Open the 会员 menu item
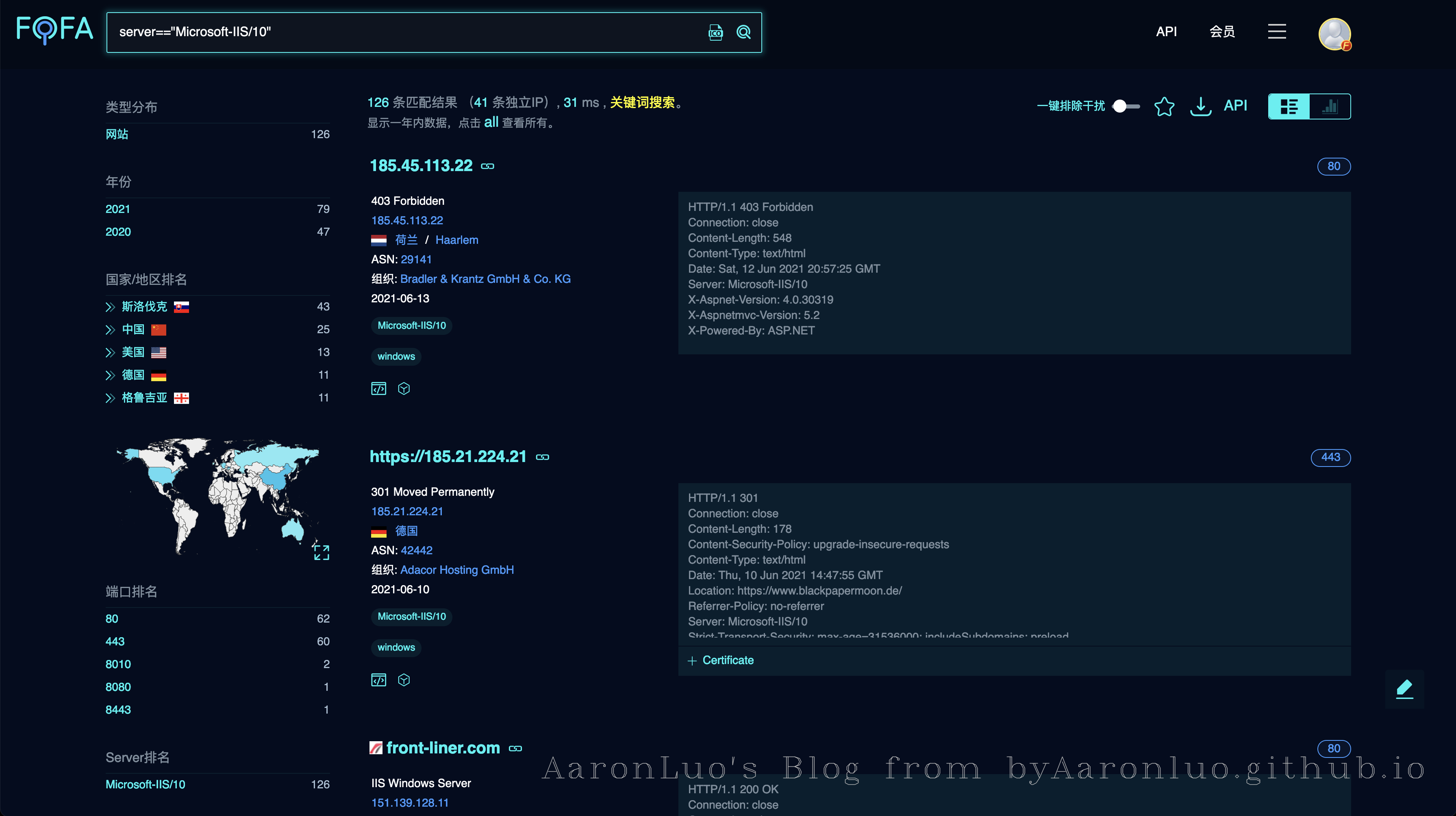Viewport: 1456px width, 816px height. 1222,32
